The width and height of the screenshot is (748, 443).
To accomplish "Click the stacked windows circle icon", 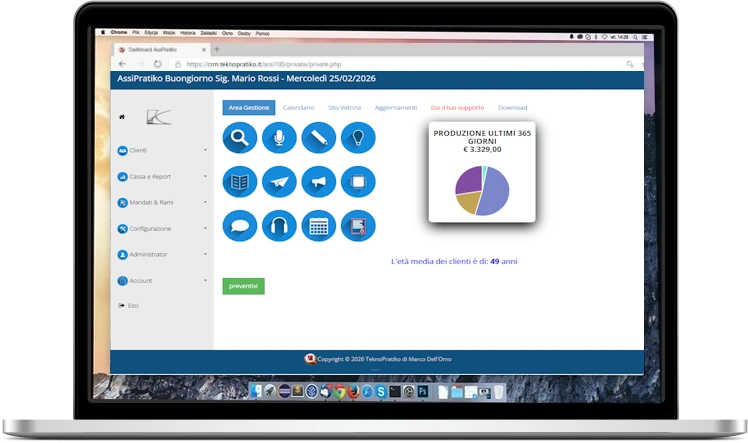I will click(358, 182).
